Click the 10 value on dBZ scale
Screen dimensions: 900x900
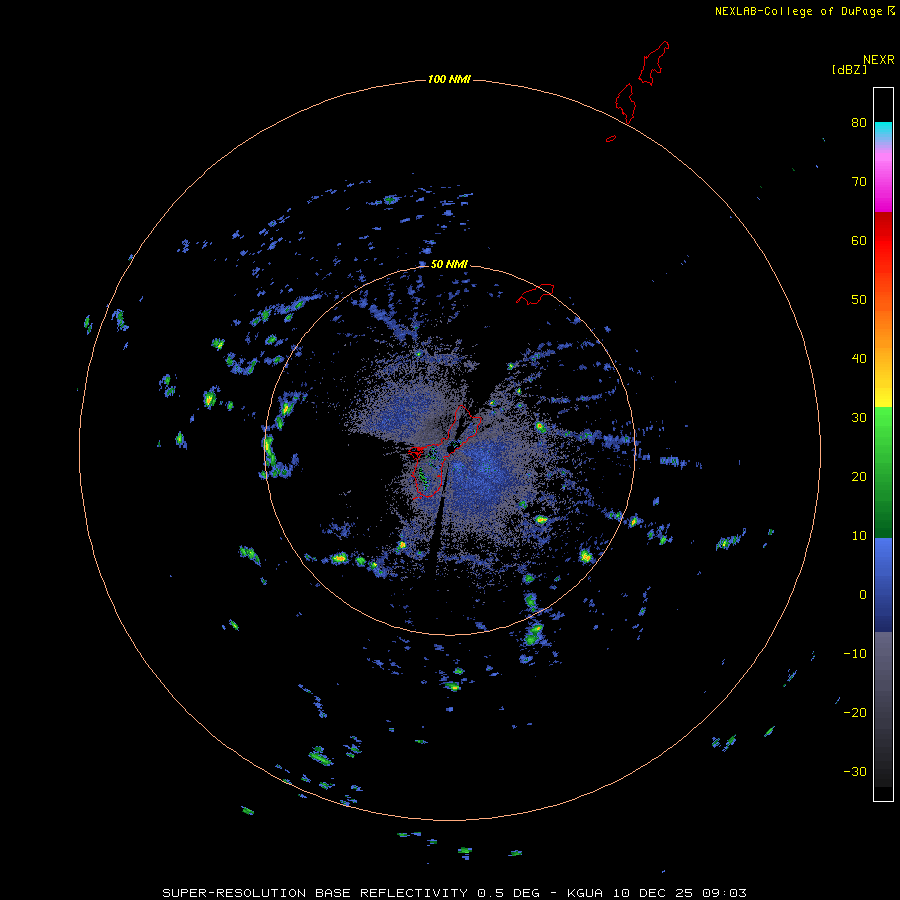(x=859, y=536)
